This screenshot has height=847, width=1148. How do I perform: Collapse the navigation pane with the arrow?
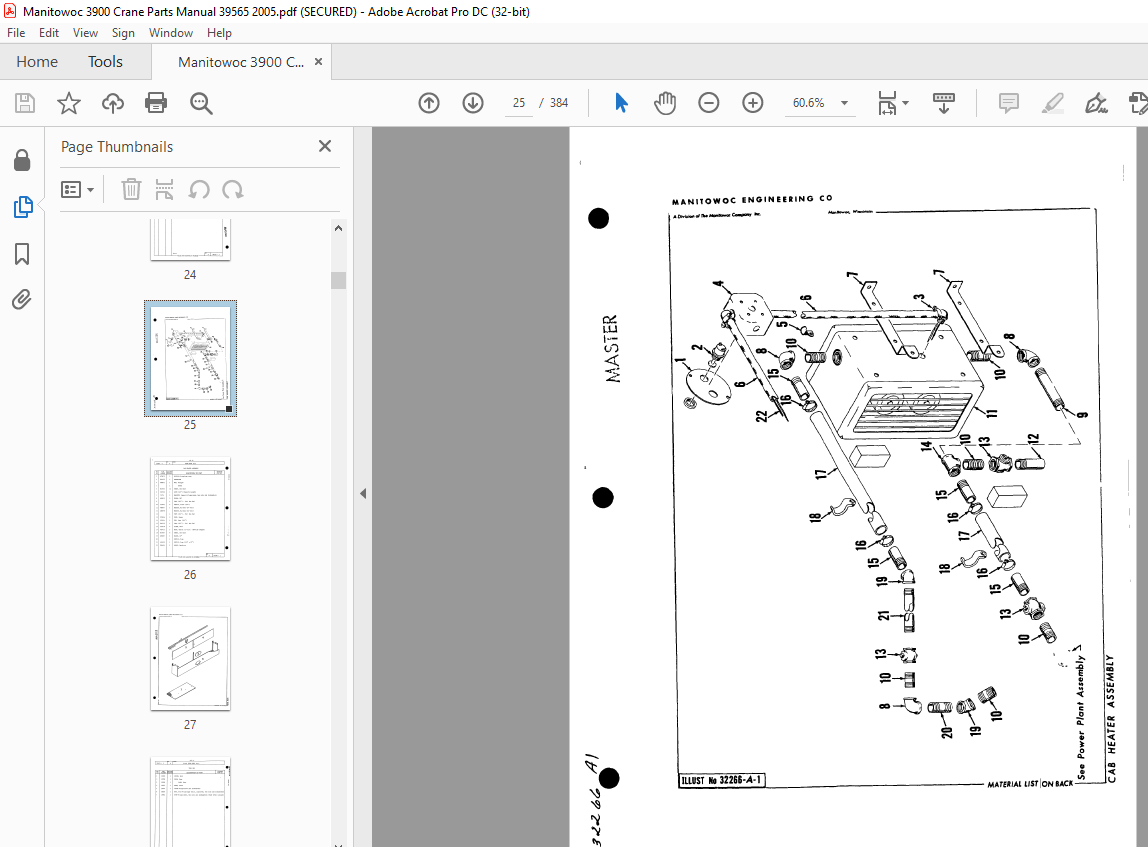click(363, 493)
